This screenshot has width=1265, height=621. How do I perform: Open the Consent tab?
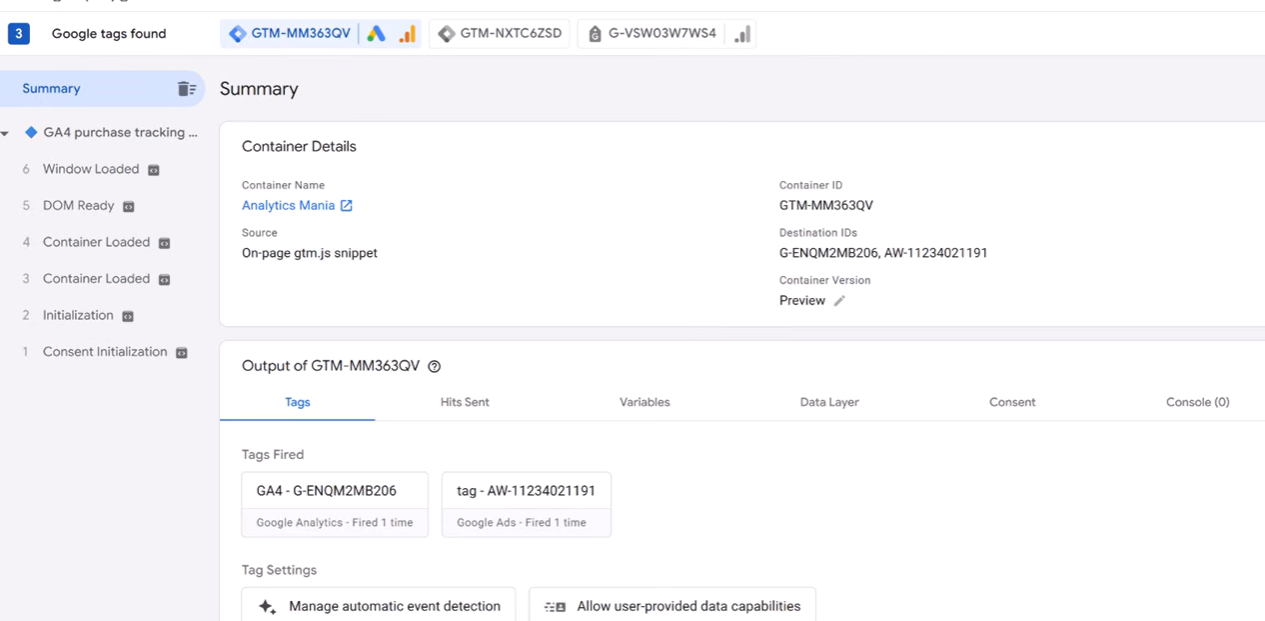(x=1012, y=402)
